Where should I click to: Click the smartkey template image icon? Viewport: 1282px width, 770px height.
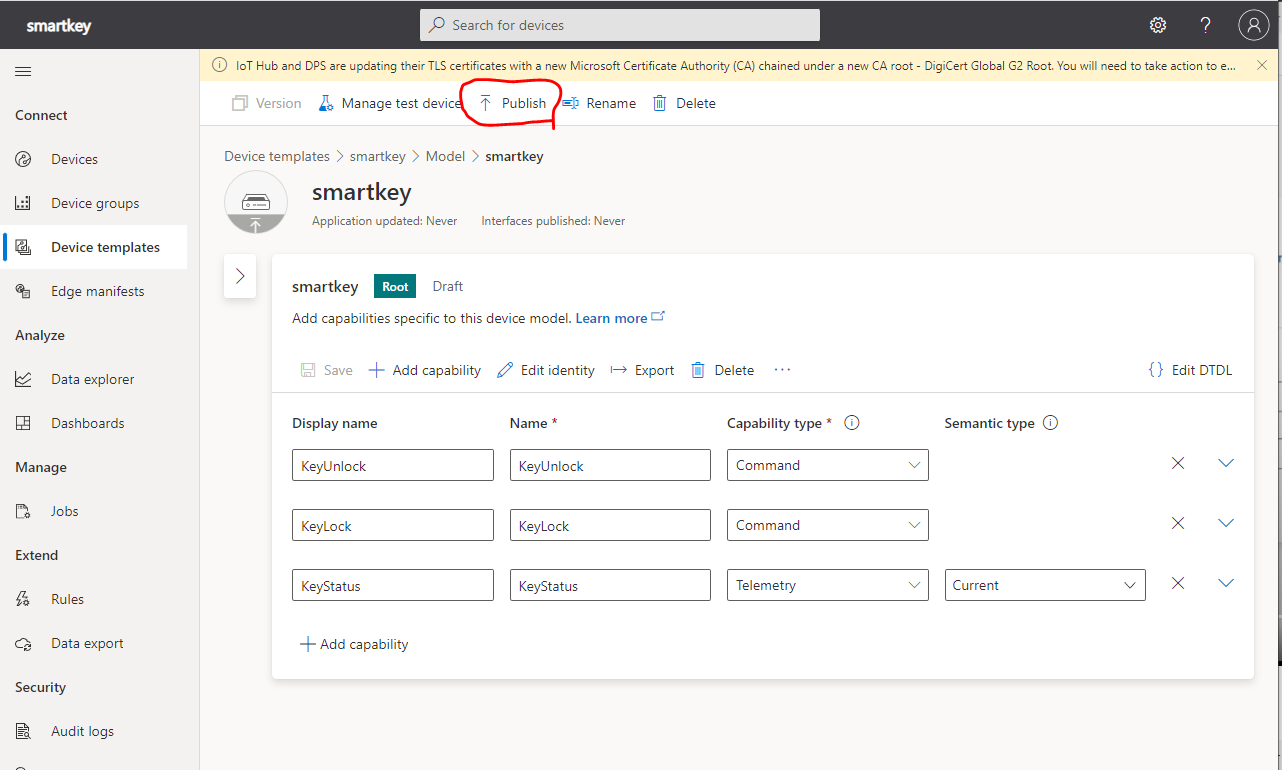(x=256, y=202)
